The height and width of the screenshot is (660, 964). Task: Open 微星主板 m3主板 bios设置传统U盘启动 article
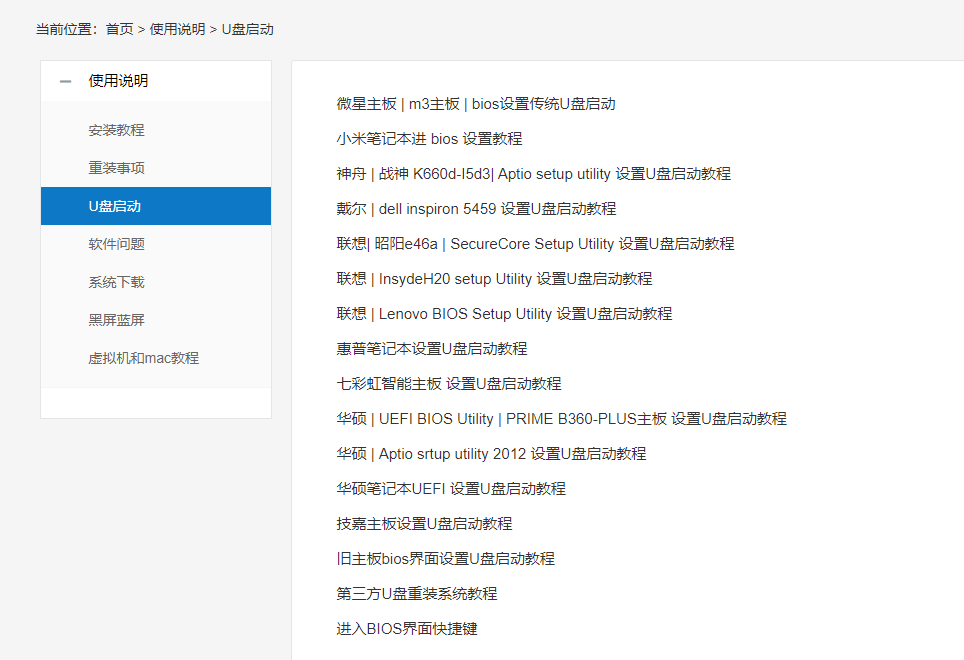(x=476, y=104)
